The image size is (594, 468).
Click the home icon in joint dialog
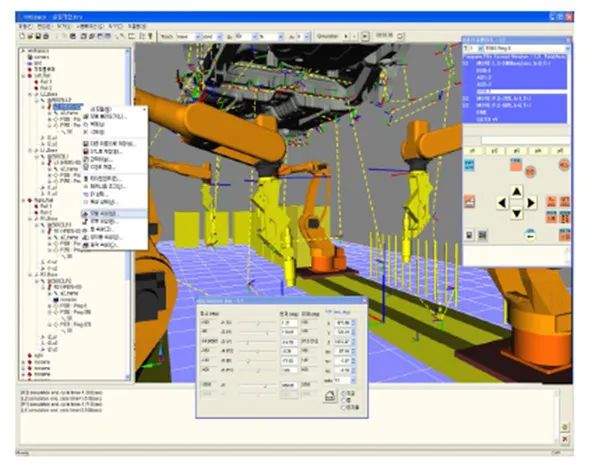(331, 396)
